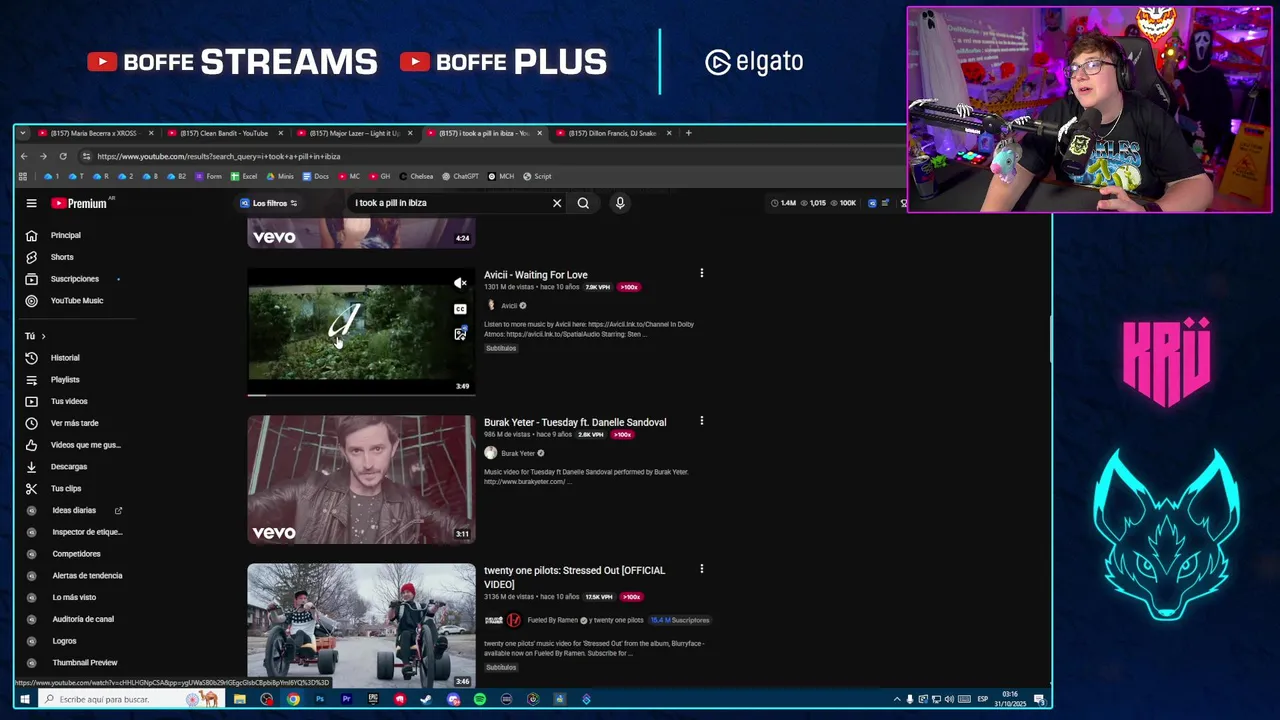Viewport: 1280px width, 720px height.
Task: Open 'Logros' in the sidebar
Action: point(64,641)
